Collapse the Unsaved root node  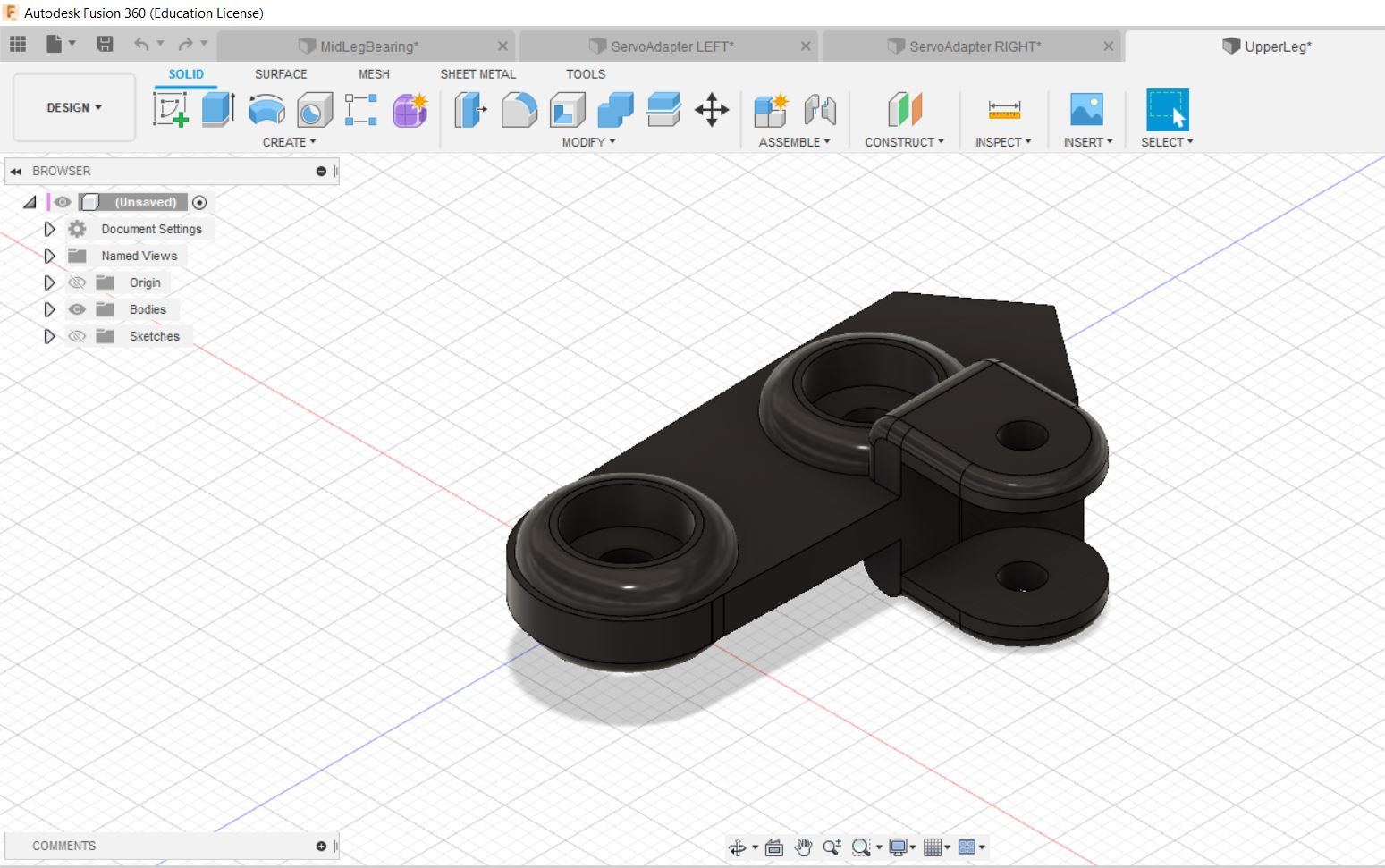point(30,203)
